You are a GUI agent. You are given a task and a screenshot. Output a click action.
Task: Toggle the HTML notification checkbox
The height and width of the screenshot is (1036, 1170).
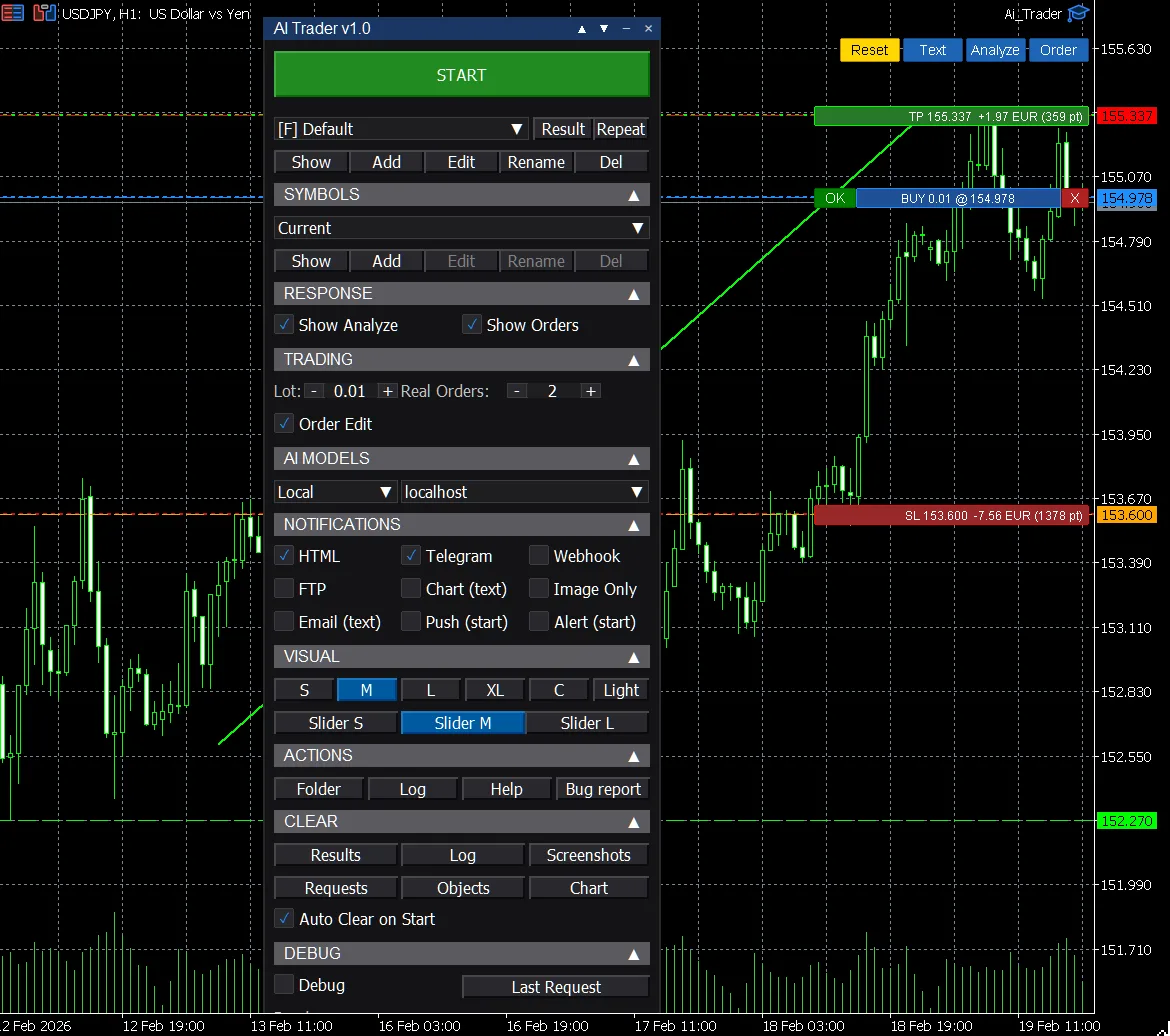pyautogui.click(x=284, y=556)
